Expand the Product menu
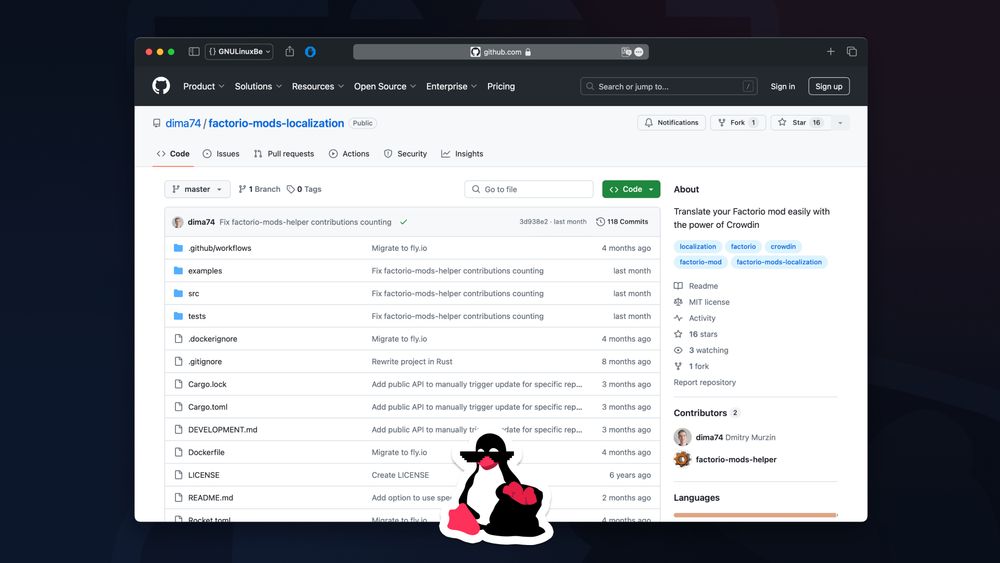 tap(203, 86)
